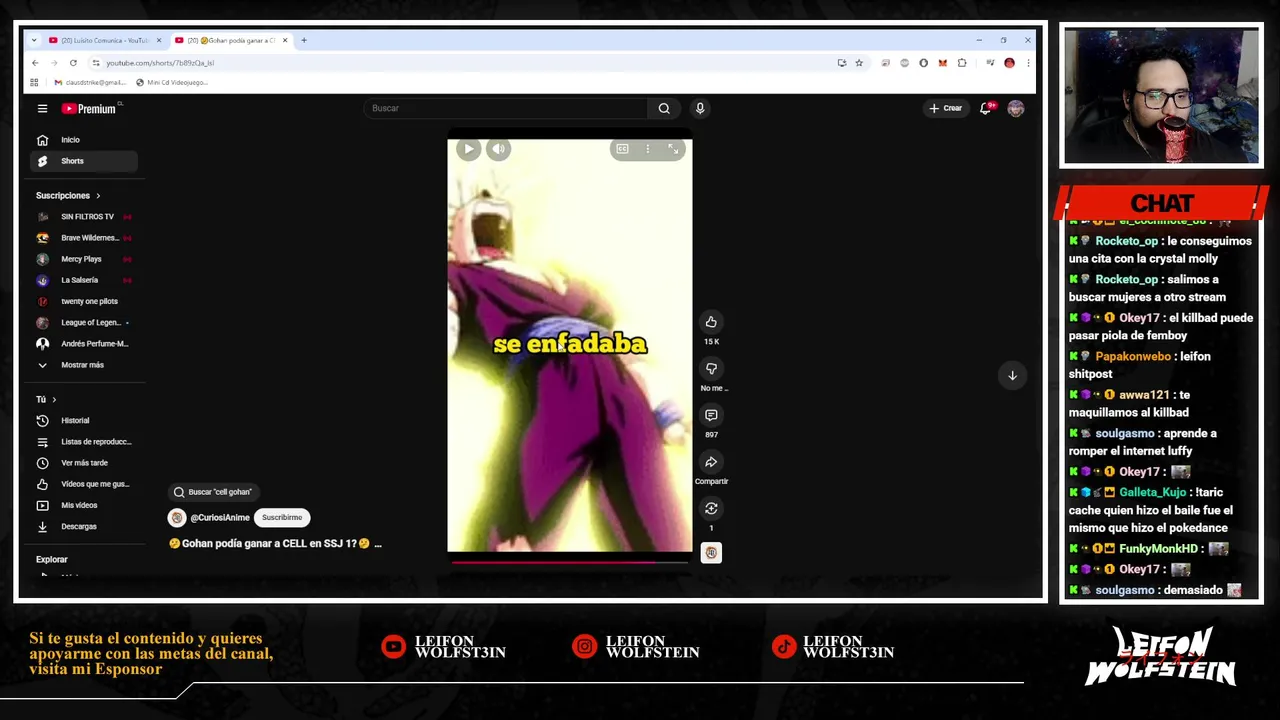The height and width of the screenshot is (720, 1280).
Task: Open the notifications bell
Action: tap(985, 108)
